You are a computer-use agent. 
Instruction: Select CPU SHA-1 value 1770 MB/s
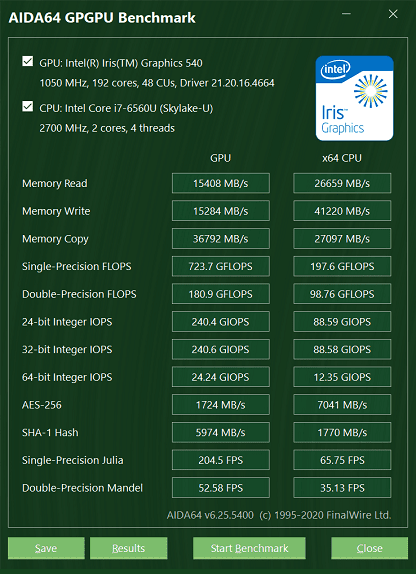[342, 432]
